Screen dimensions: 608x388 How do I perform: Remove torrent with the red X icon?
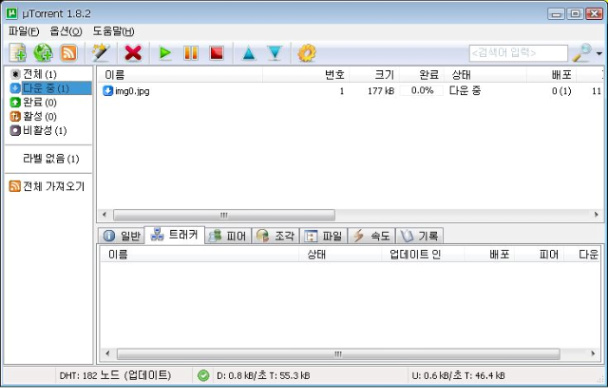pos(133,53)
